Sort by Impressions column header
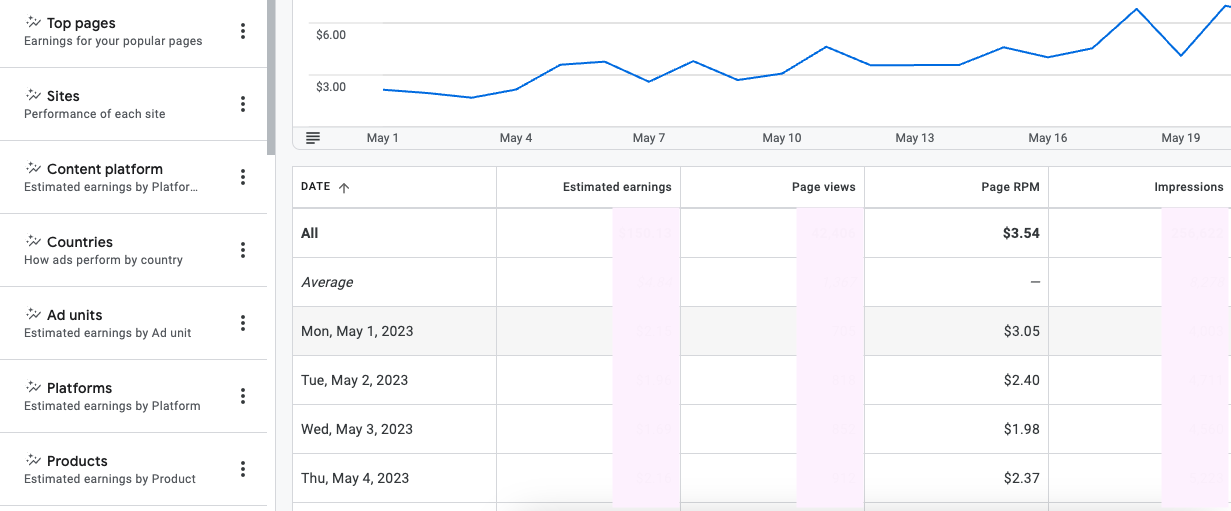This screenshot has width=1231, height=511. 1189,187
